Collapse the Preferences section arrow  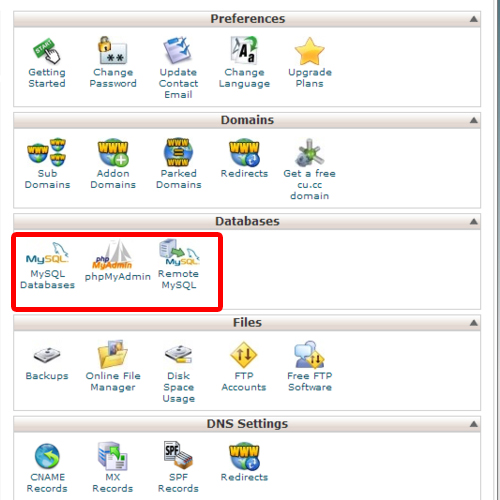(x=474, y=19)
